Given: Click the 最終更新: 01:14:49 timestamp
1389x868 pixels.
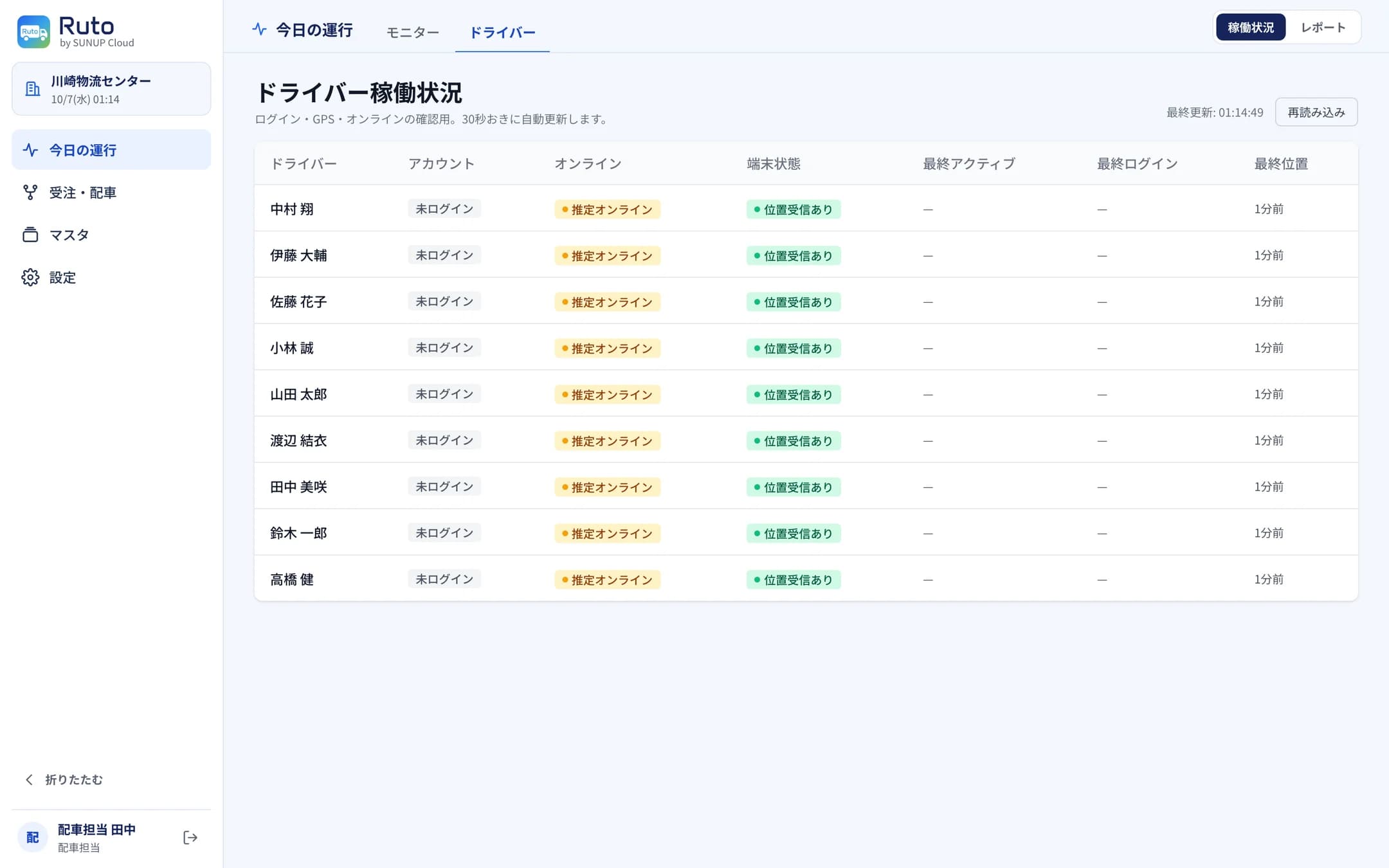Looking at the screenshot, I should (1215, 113).
